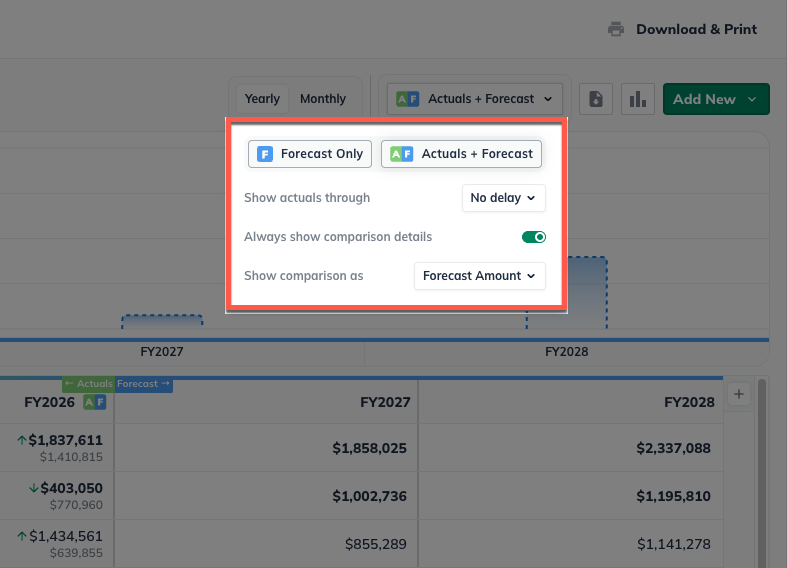Screen dimensions: 787x568
Task: Open the bar chart view icon
Action: (x=636, y=99)
